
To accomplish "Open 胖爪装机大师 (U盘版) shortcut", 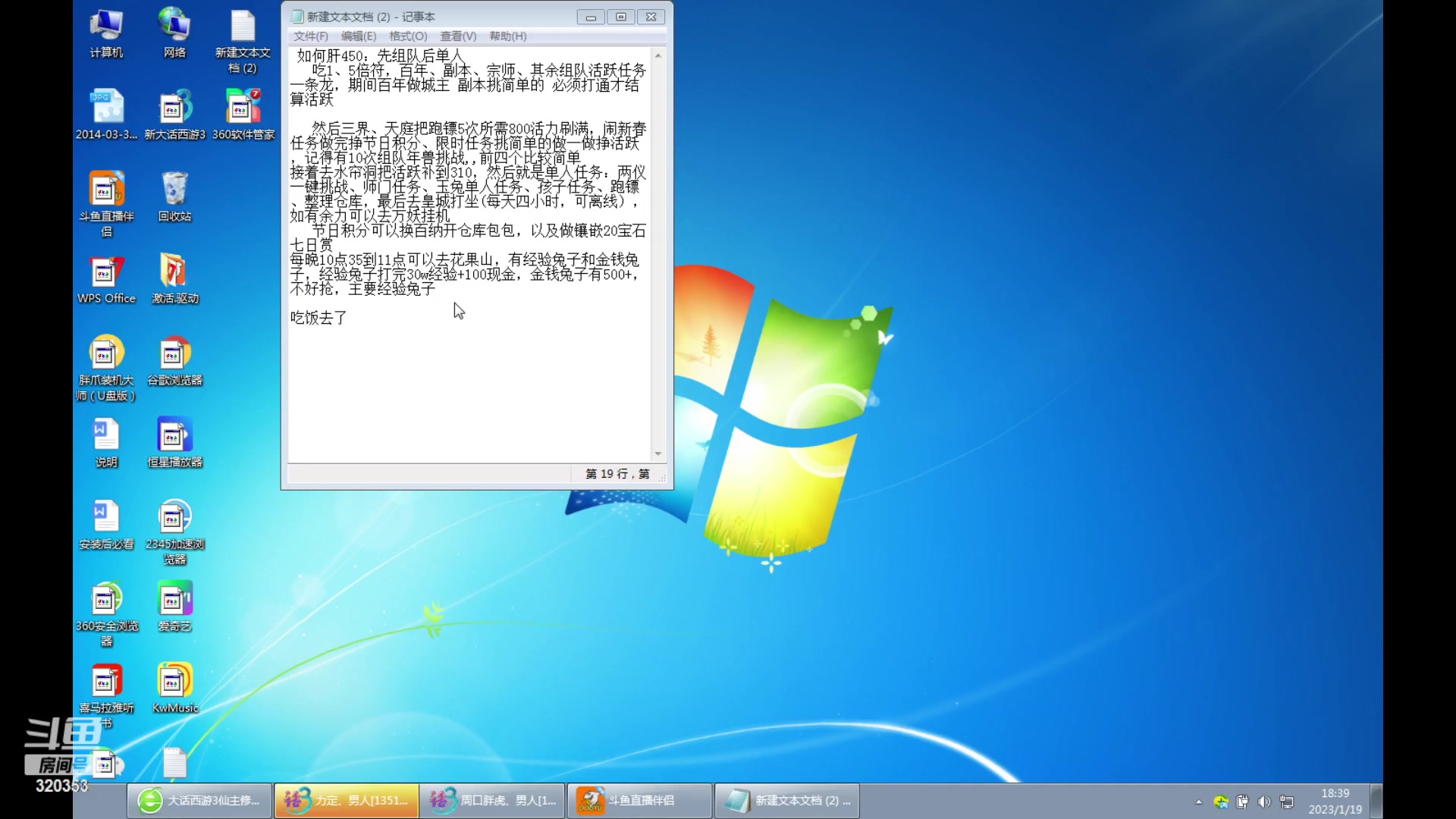I will [x=106, y=369].
